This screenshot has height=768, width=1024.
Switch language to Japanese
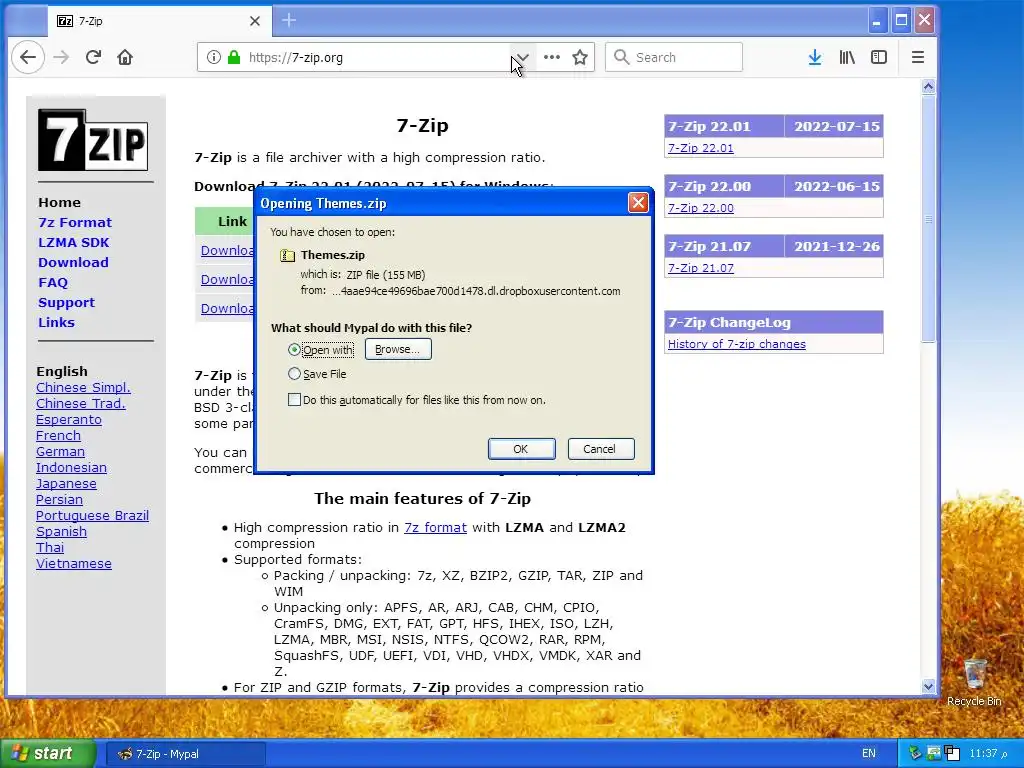pyautogui.click(x=66, y=483)
